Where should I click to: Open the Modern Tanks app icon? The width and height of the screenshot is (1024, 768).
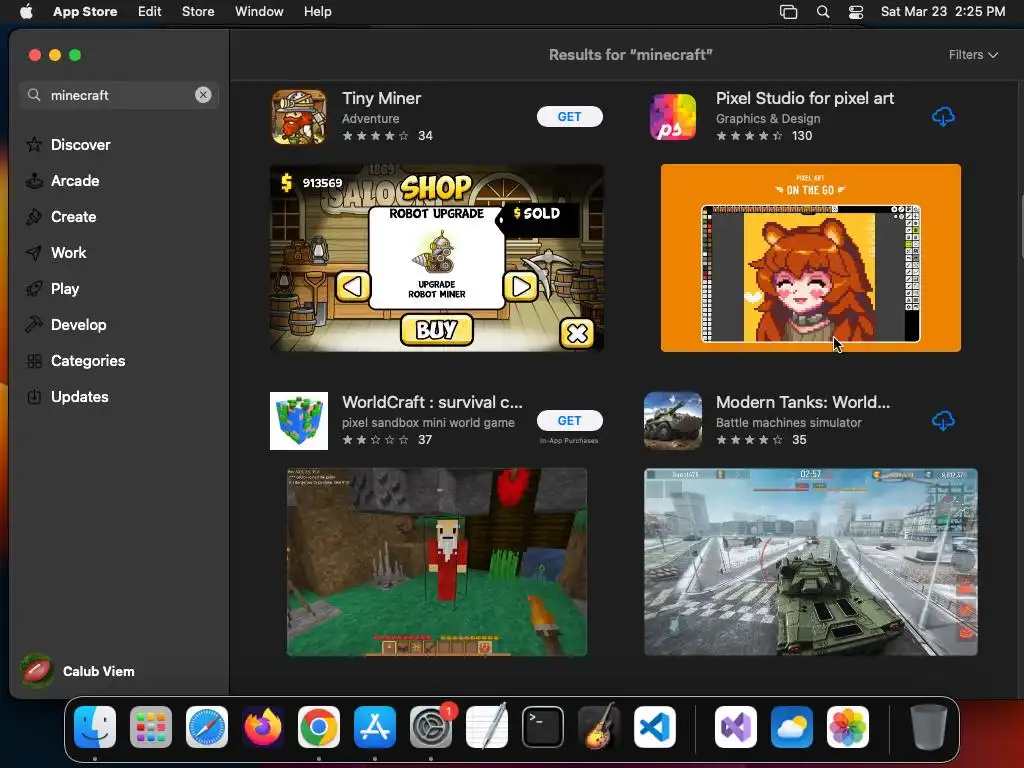coord(673,421)
